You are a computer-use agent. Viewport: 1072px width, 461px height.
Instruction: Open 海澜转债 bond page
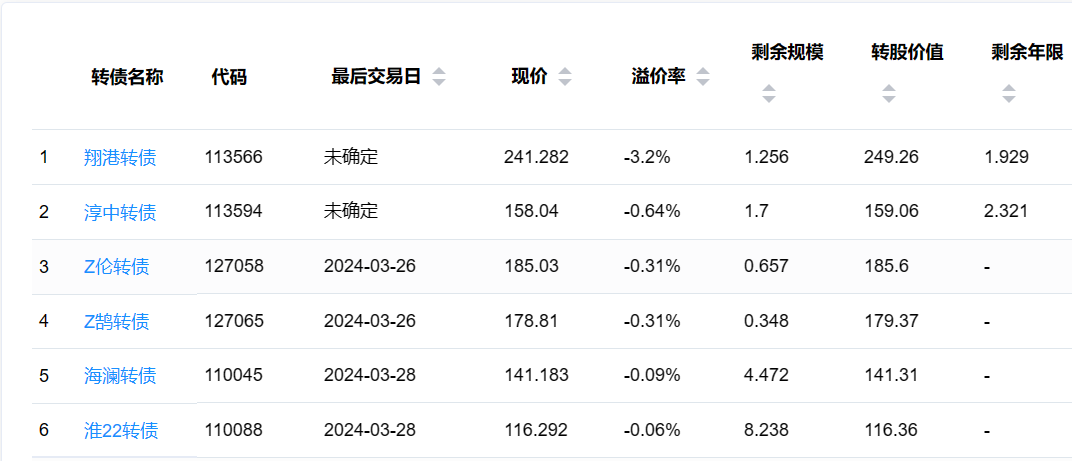pyautogui.click(x=120, y=376)
